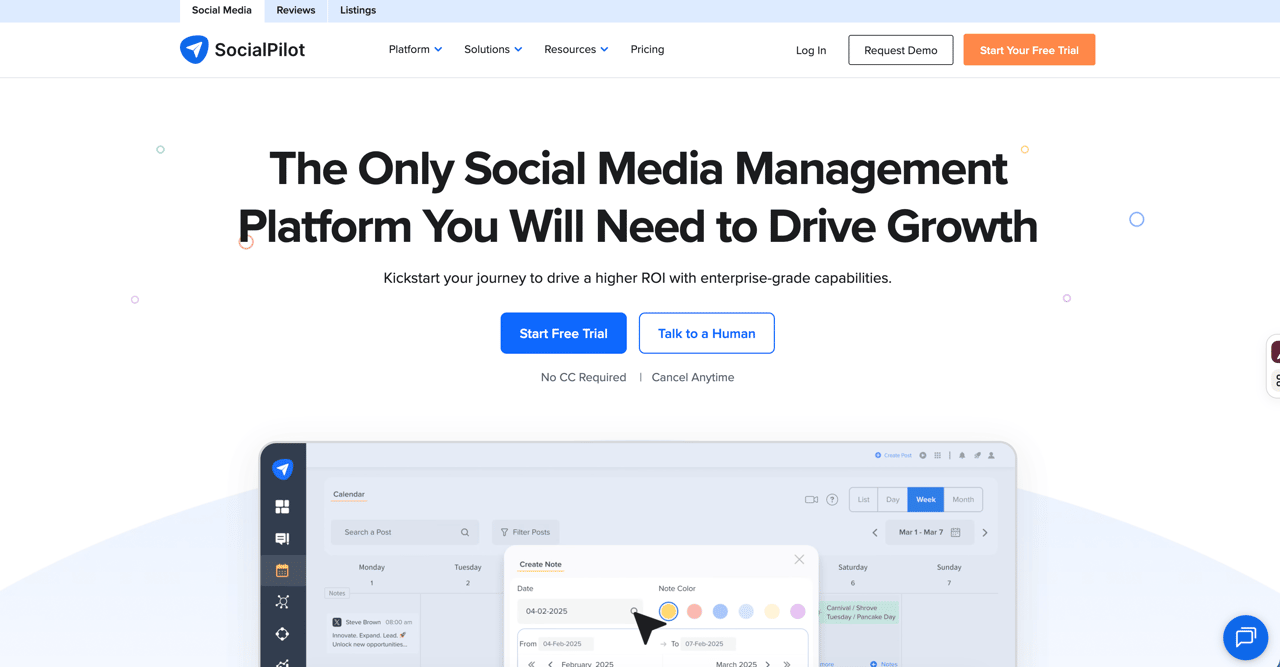
Task: Click the Calendar tab heading
Action: (349, 494)
